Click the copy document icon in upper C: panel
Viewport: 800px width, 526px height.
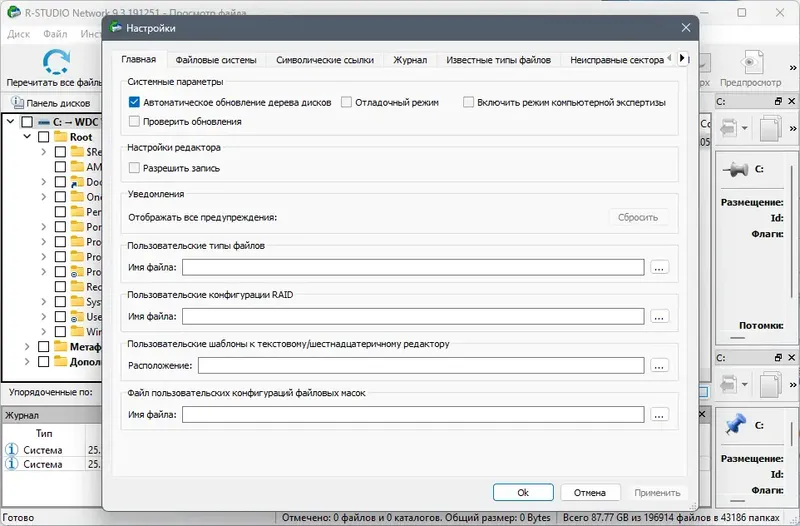coord(770,128)
